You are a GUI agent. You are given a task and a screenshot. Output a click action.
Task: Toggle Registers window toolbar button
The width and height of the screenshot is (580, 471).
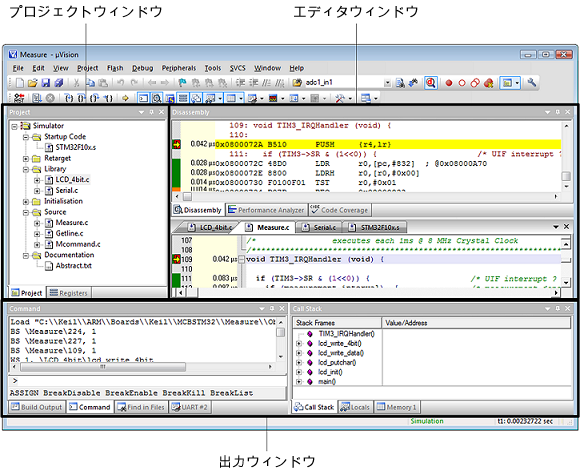coord(183,98)
